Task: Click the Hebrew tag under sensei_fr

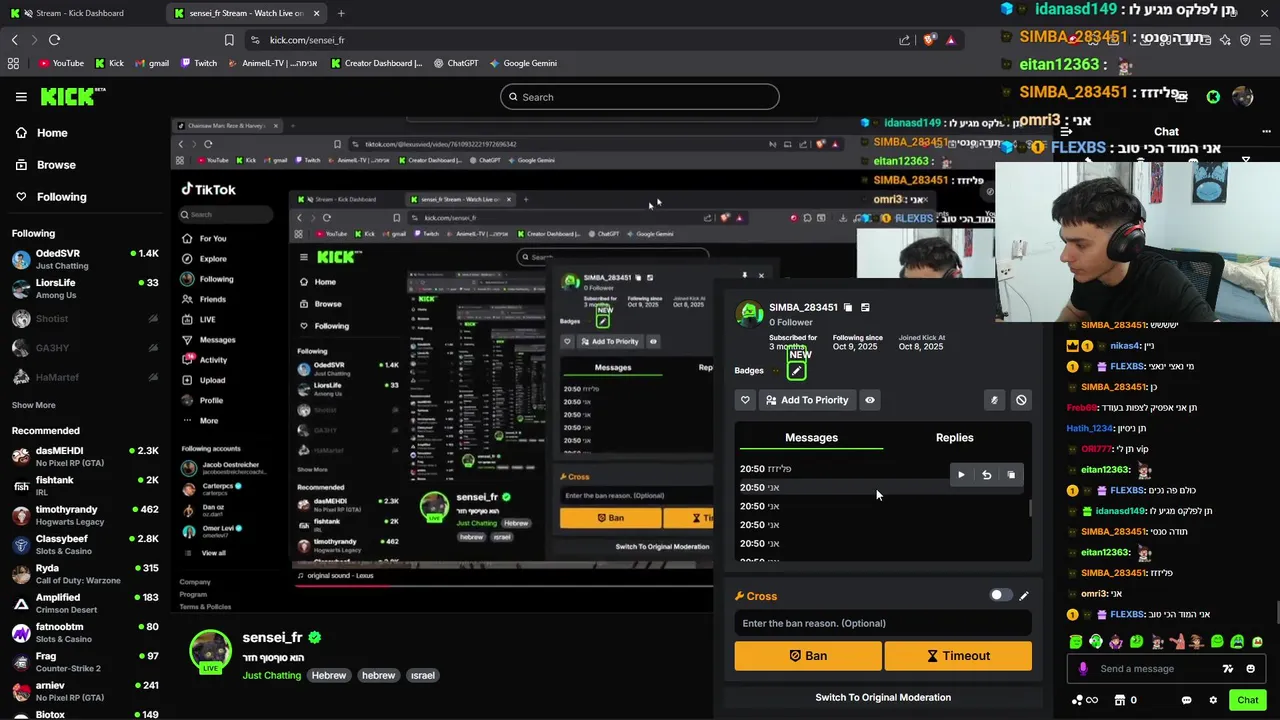Action: pyautogui.click(x=329, y=675)
